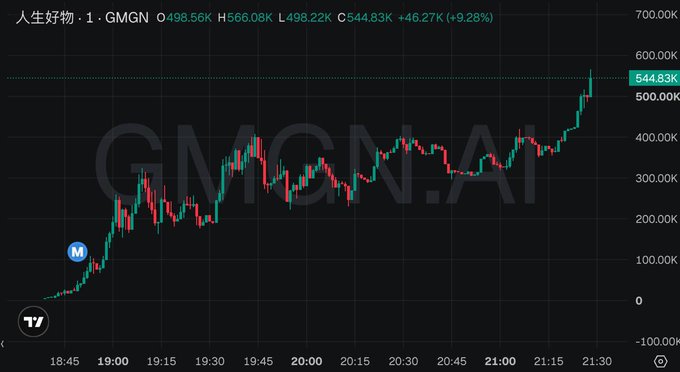Click the 19:45 time axis label

click(258, 361)
